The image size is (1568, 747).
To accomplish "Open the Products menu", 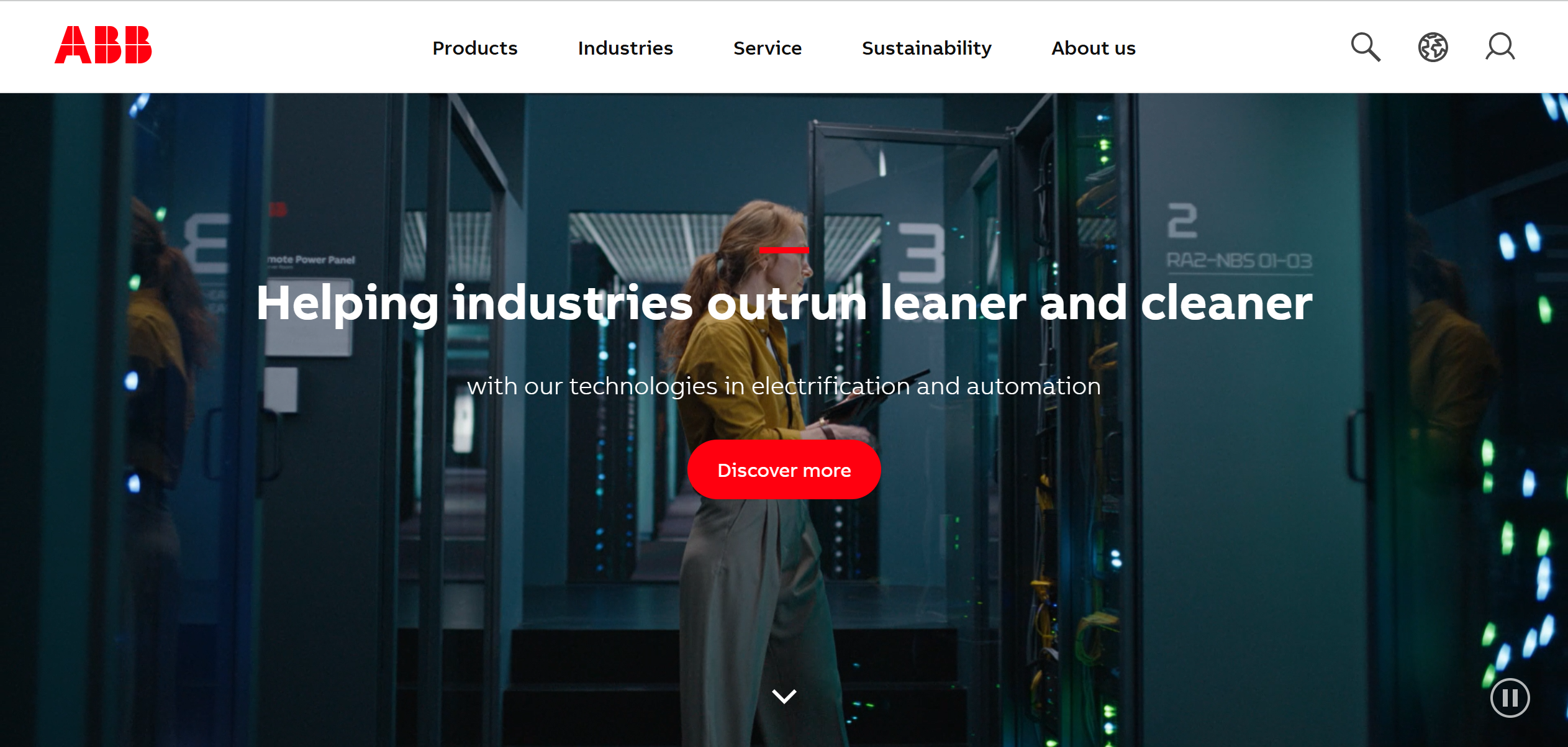I will (474, 48).
